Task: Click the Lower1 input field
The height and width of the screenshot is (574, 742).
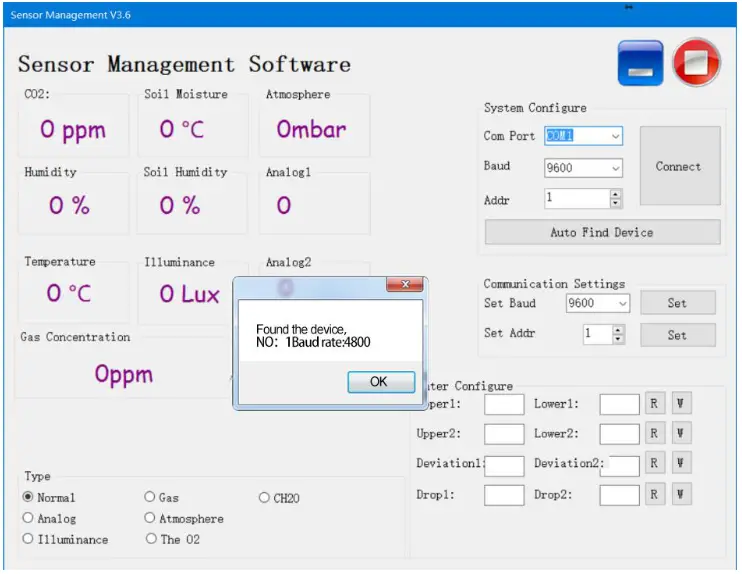Action: [619, 405]
